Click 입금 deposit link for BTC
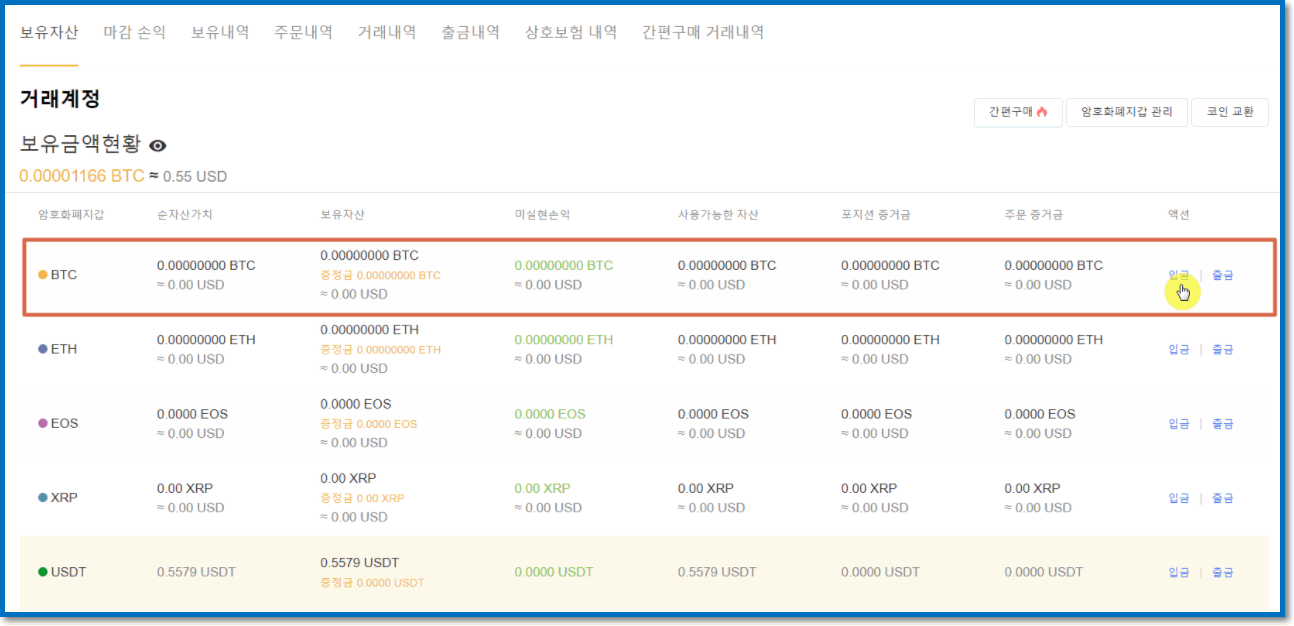The width and height of the screenshot is (1294, 626). click(1178, 275)
